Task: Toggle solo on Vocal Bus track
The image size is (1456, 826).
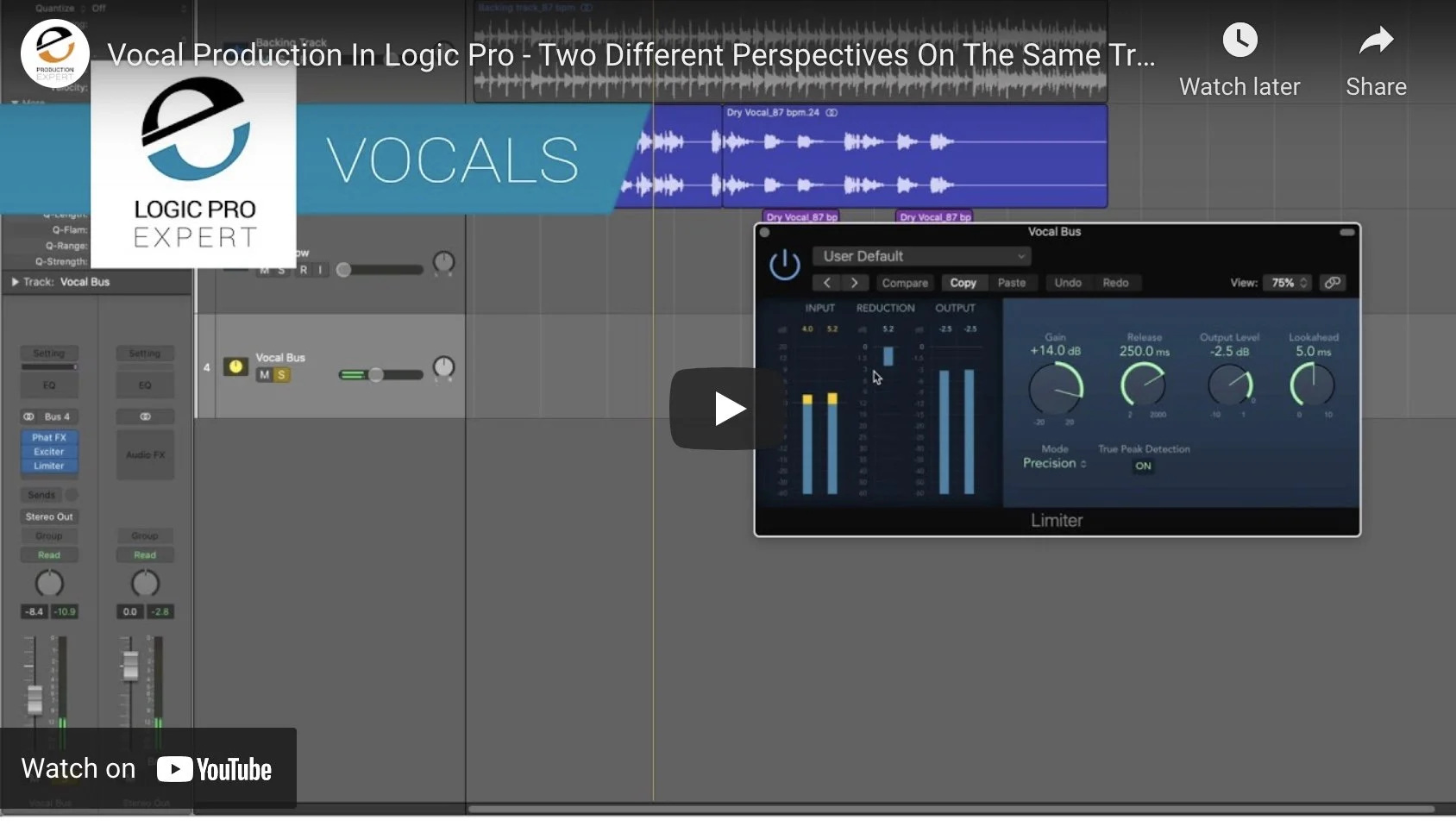Action: click(x=280, y=374)
